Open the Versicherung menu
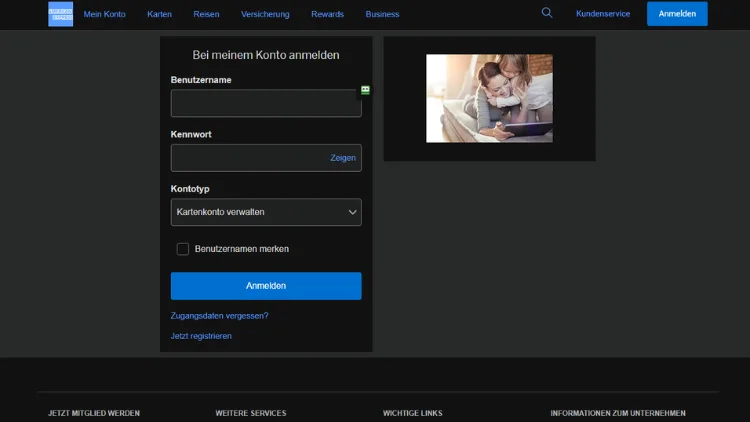Image resolution: width=750 pixels, height=422 pixels. coord(265,14)
